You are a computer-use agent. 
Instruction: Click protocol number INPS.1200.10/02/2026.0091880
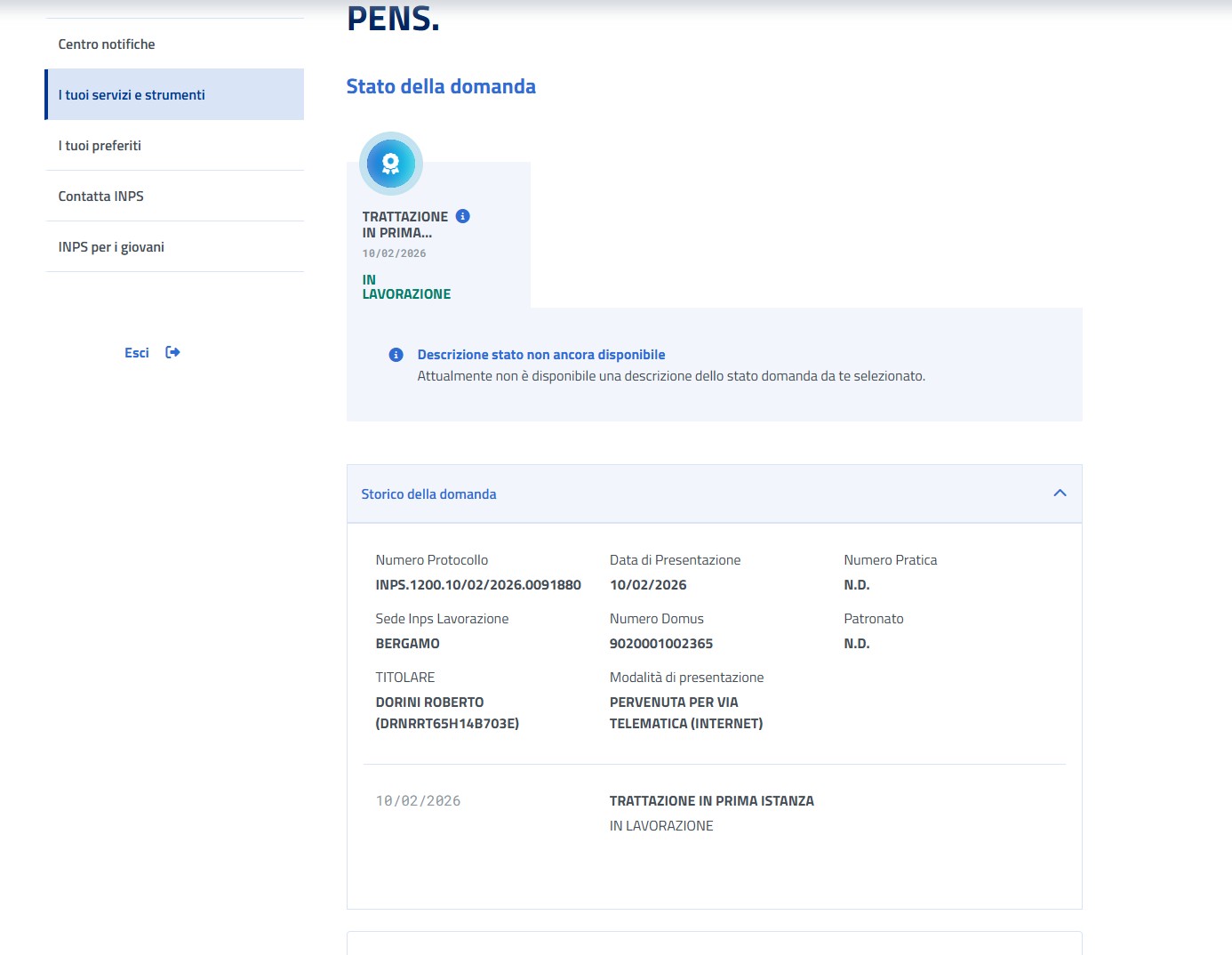pyautogui.click(x=478, y=585)
